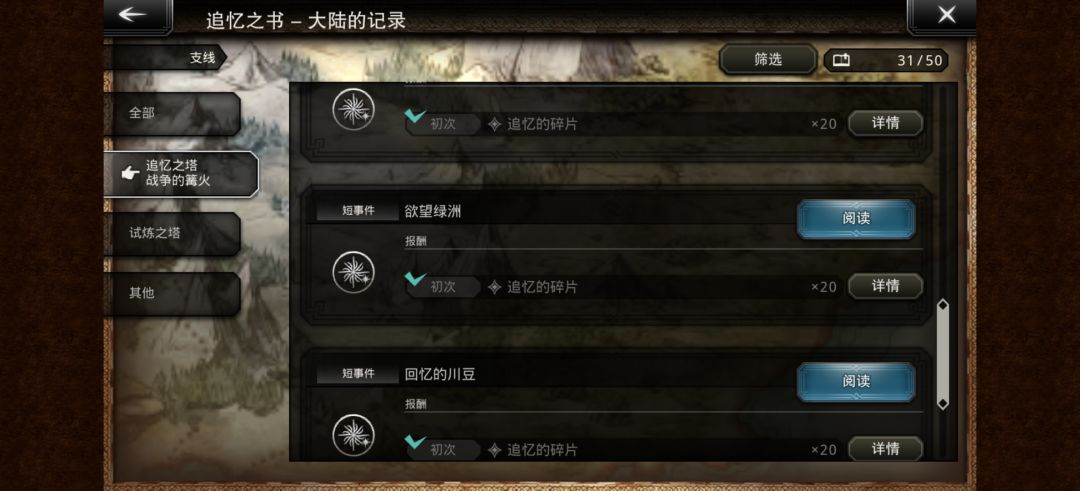Click 追忆的碎片 shard icon under 回忆的川豆

(495, 450)
